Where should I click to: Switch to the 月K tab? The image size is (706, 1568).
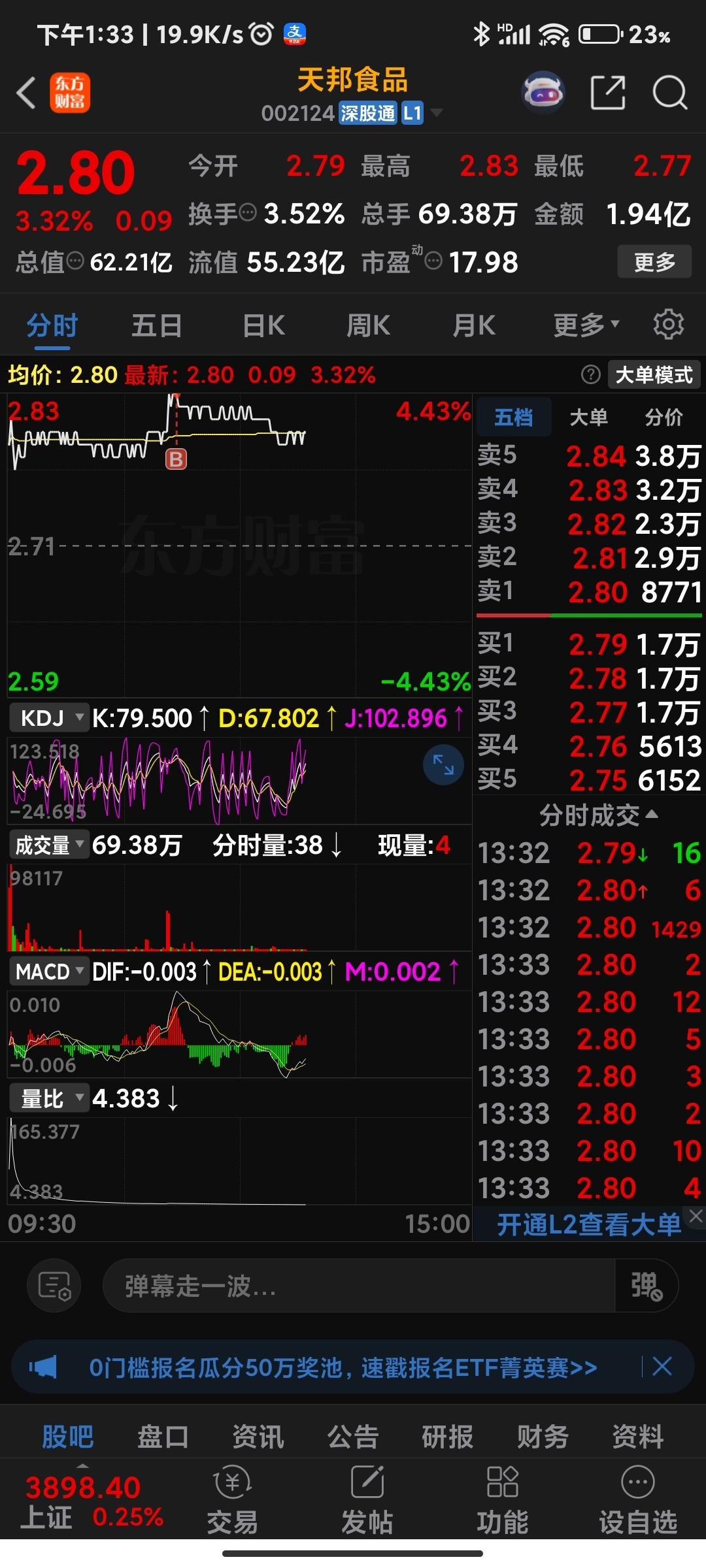[475, 325]
